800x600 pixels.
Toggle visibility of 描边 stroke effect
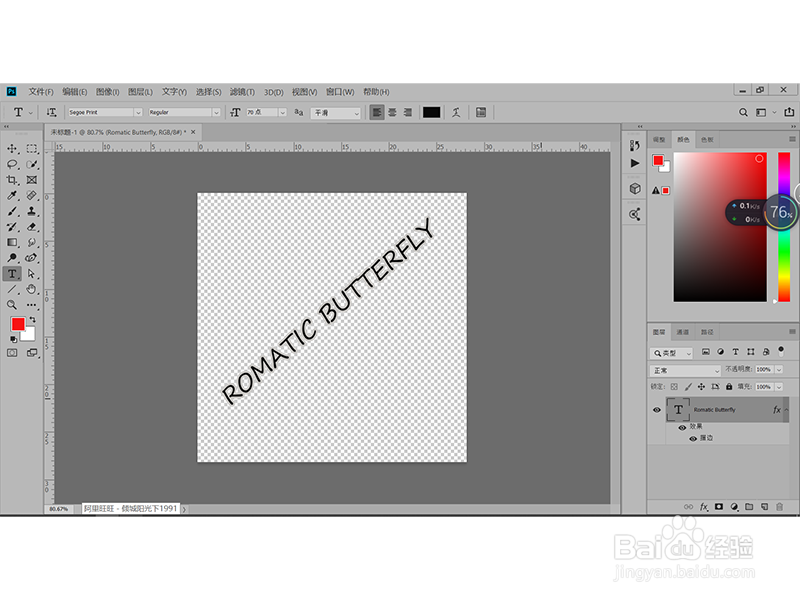point(693,439)
